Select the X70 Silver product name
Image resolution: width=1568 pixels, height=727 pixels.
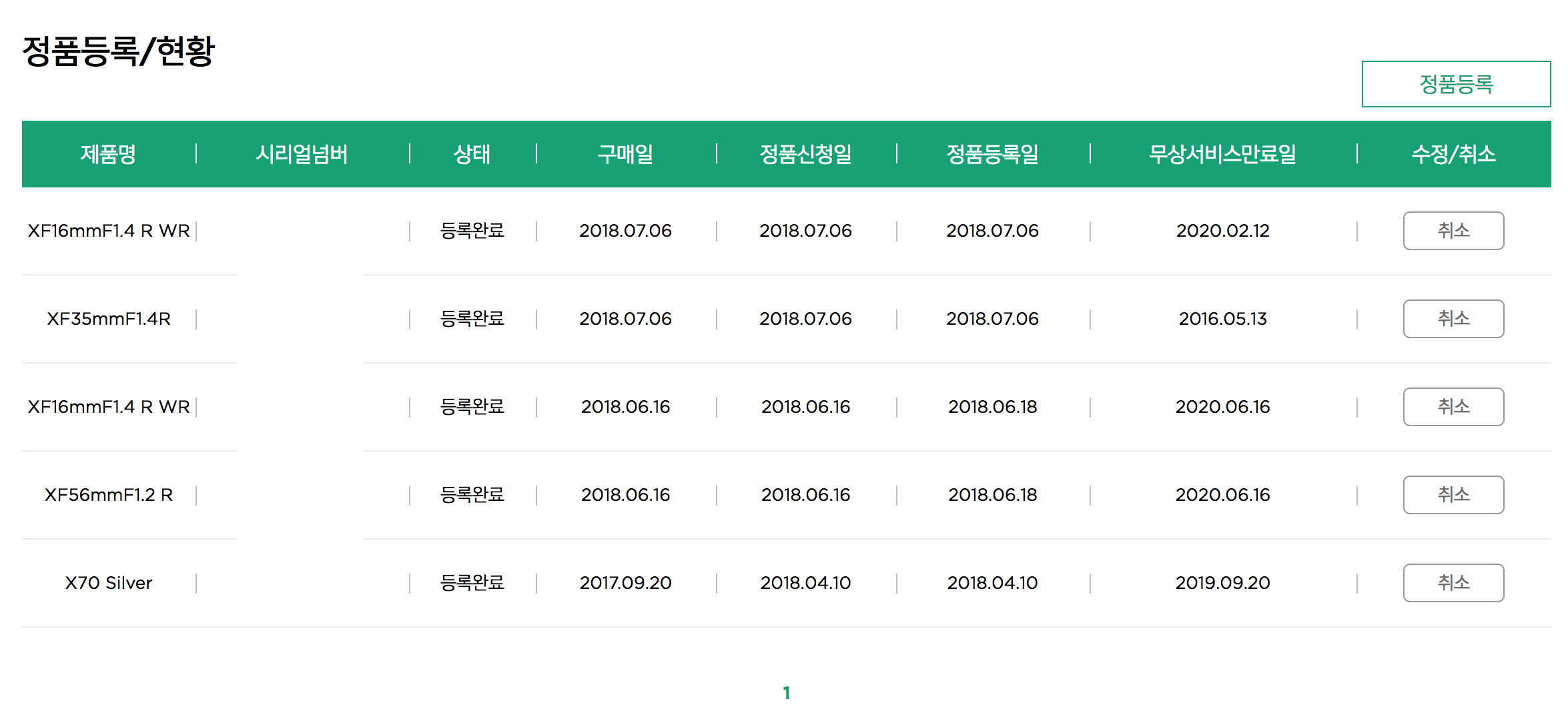click(x=109, y=583)
